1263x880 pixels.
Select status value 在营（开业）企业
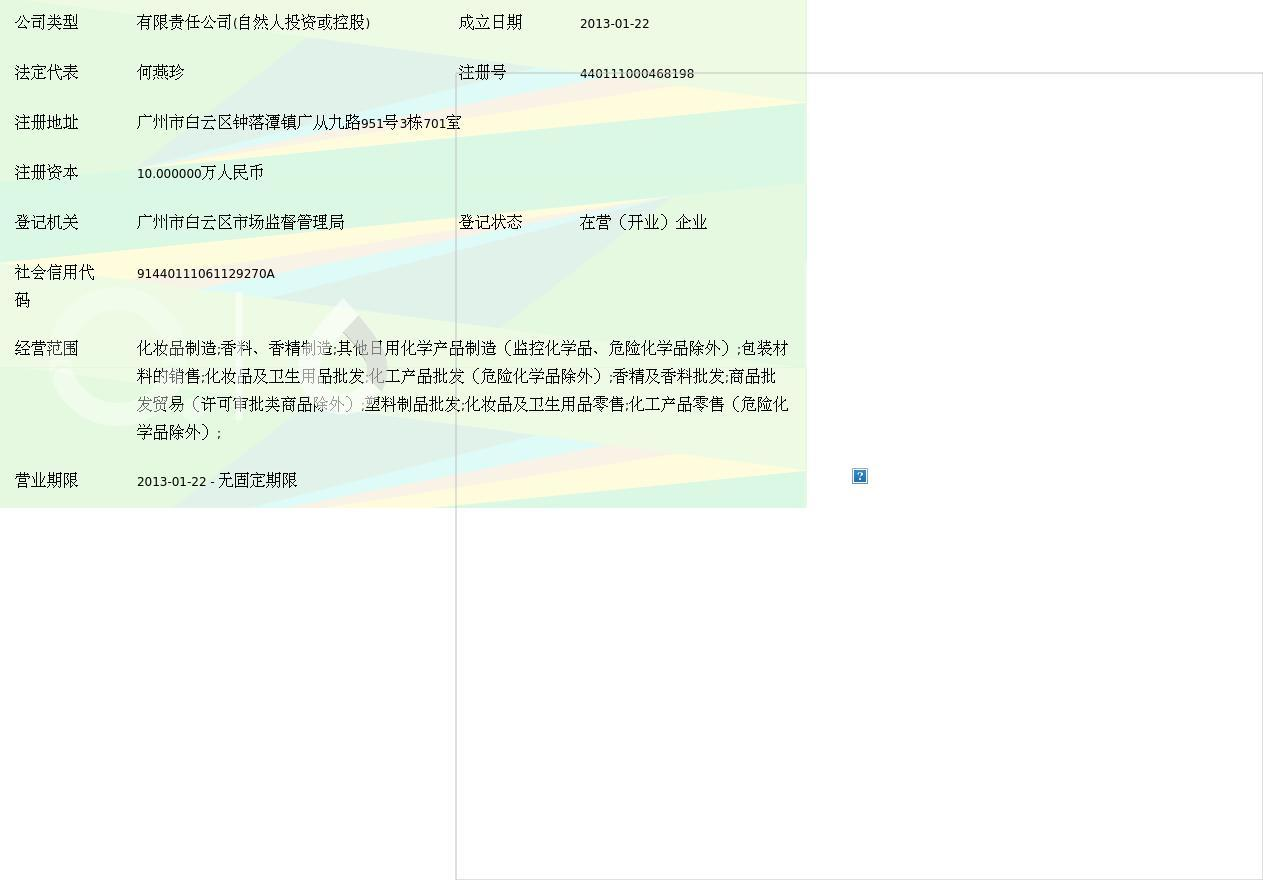point(643,222)
